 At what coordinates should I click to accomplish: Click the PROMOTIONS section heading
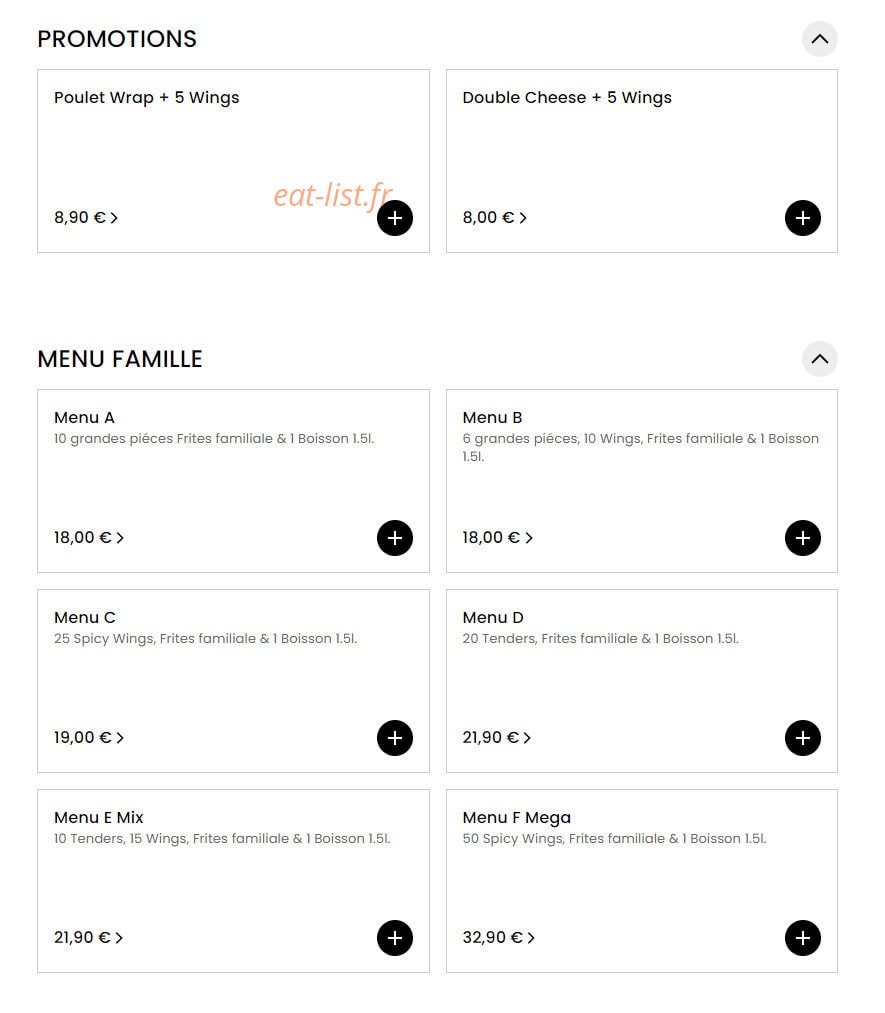coord(117,39)
